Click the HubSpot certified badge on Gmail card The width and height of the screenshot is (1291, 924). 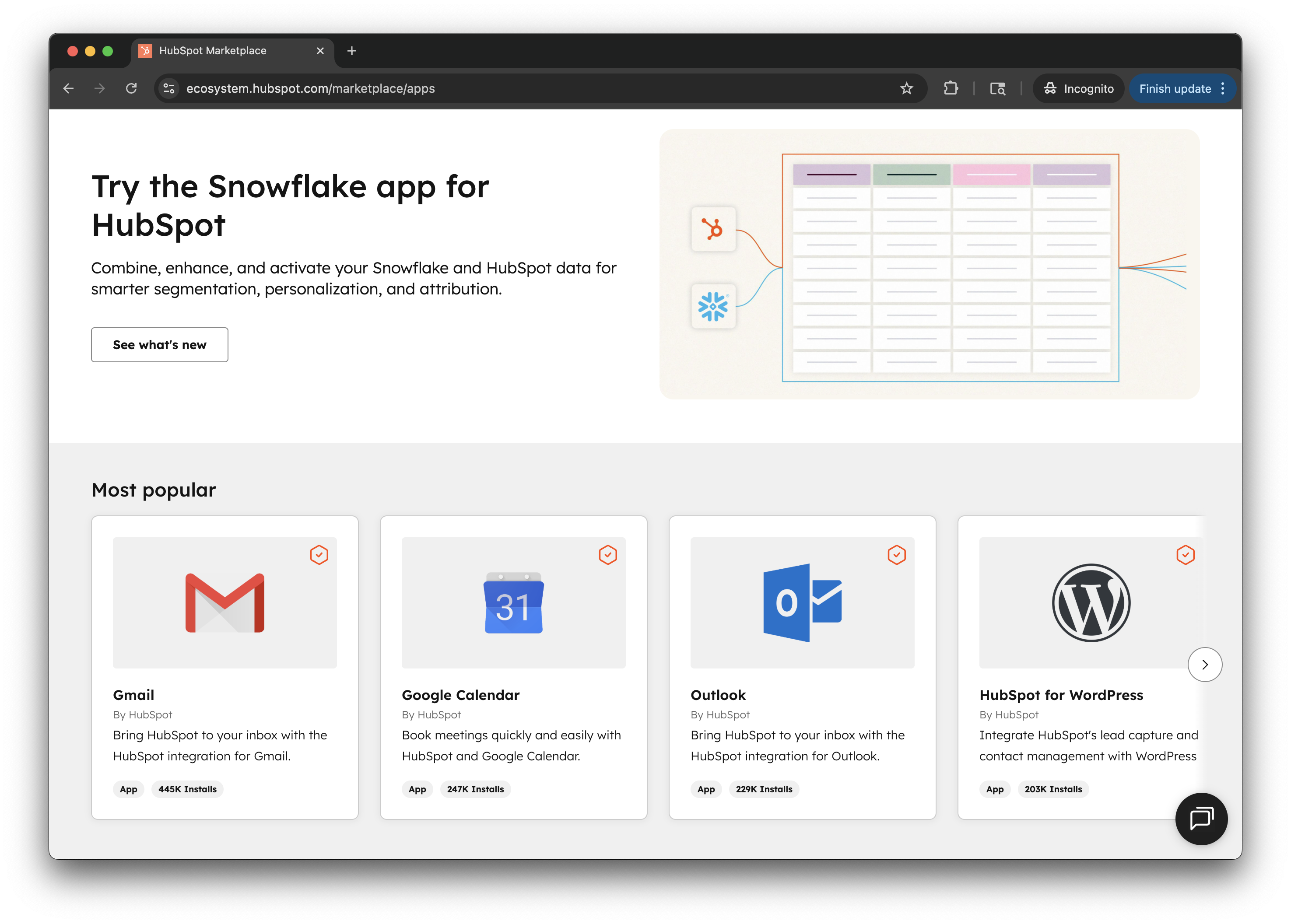(319, 555)
